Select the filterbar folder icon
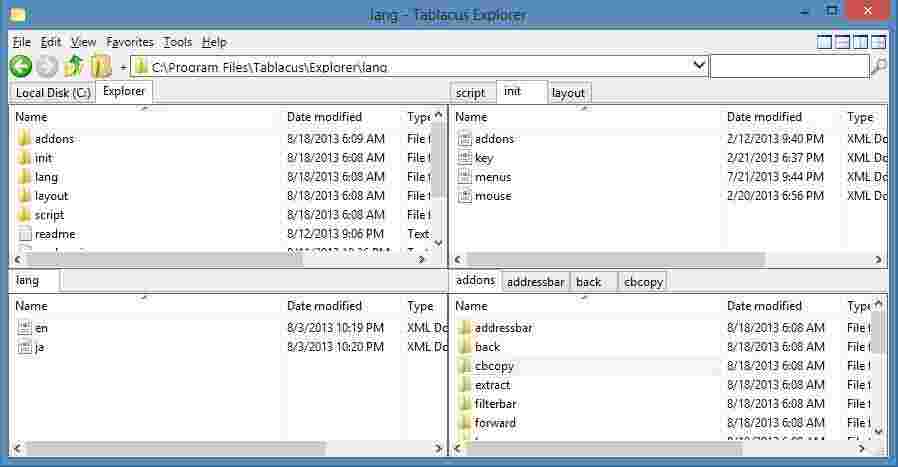This screenshot has height=467, width=898. (464, 403)
